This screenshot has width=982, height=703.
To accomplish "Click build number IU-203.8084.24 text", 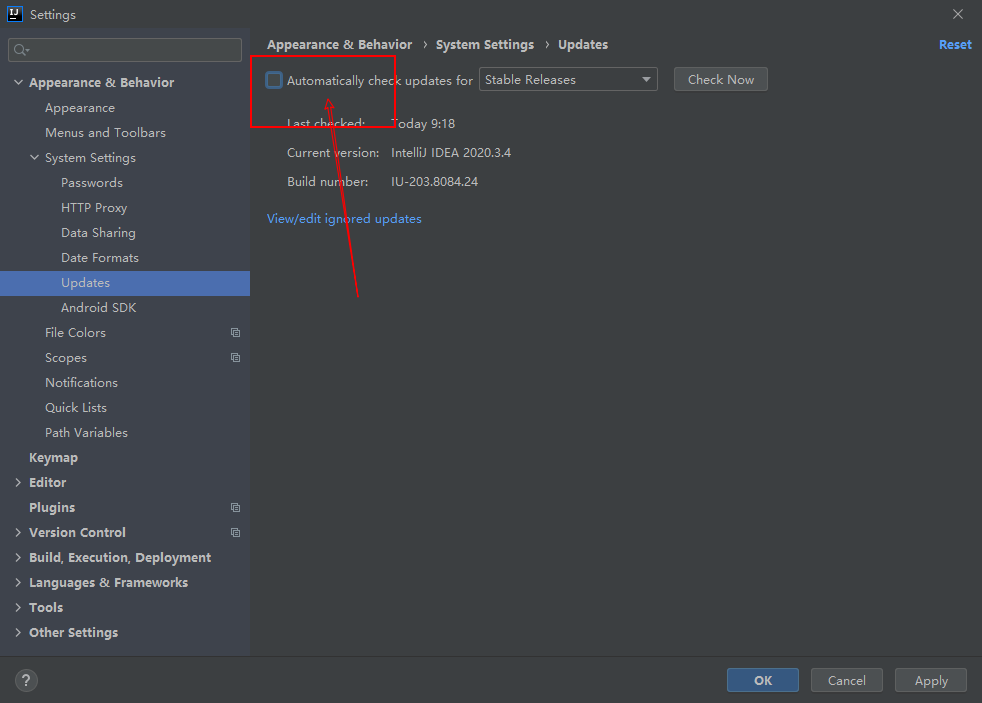I will pyautogui.click(x=434, y=182).
